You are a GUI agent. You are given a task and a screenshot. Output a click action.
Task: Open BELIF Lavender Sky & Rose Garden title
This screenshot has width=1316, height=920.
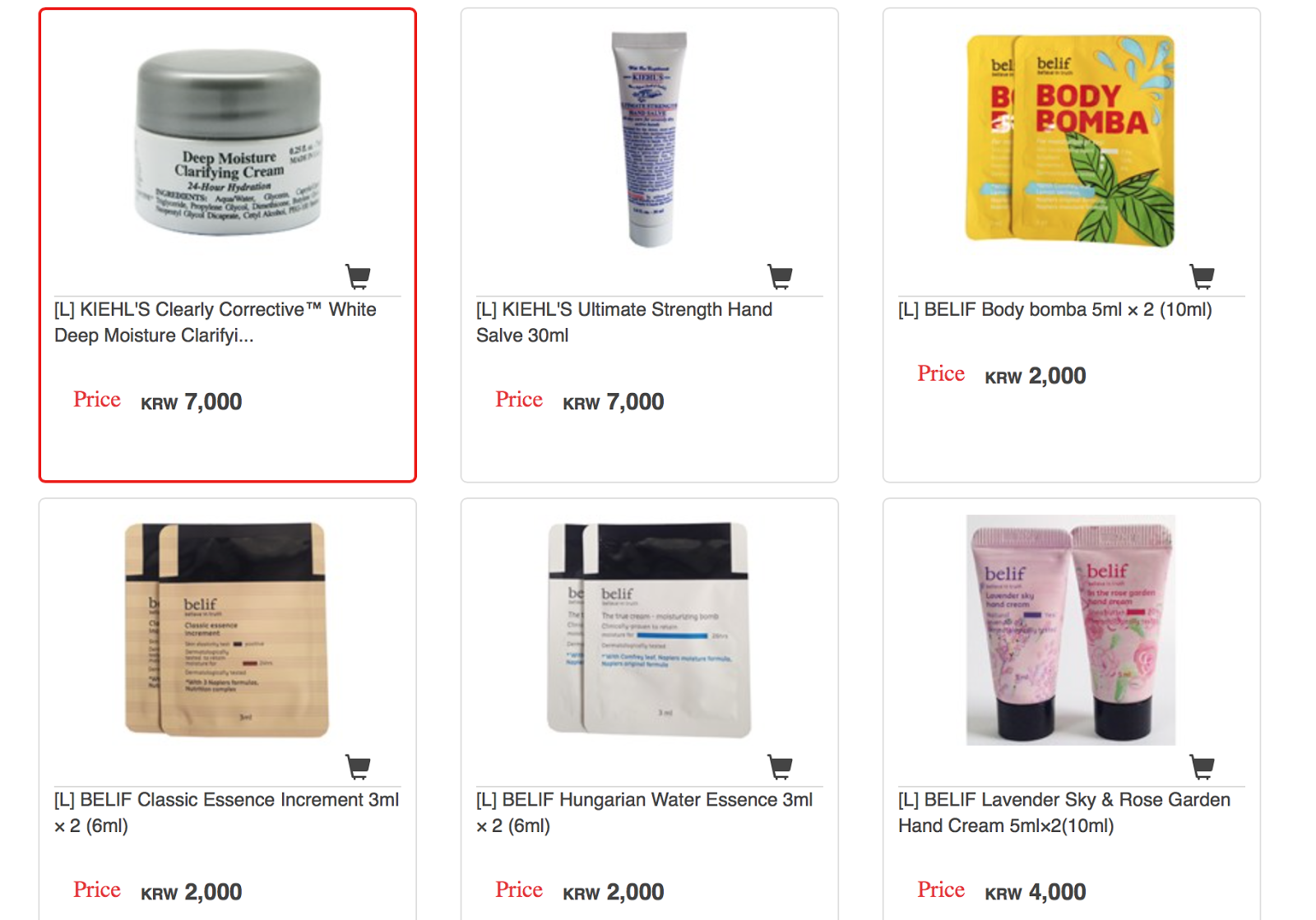(x=1064, y=812)
